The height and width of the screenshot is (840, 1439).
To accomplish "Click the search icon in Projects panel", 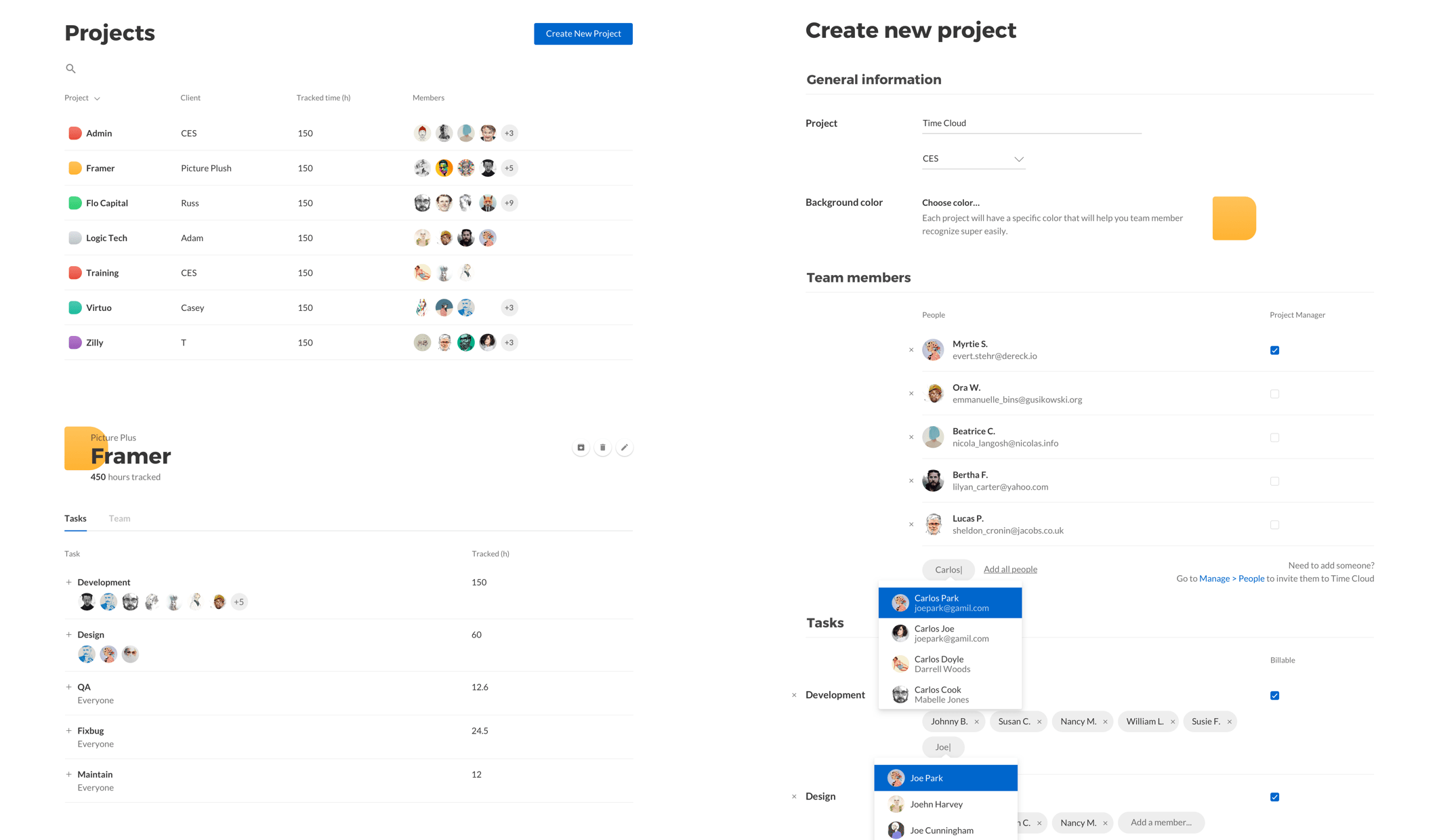I will tap(70, 67).
